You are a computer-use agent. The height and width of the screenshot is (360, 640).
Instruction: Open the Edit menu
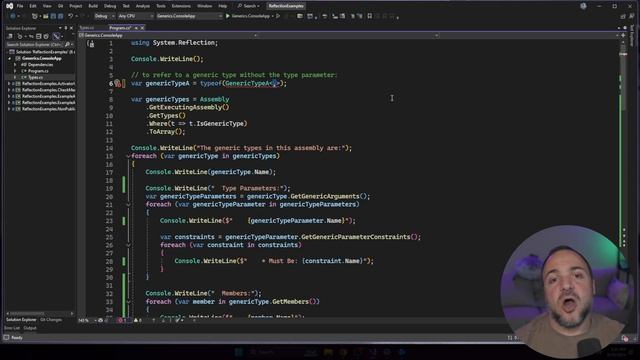click(x=33, y=6)
